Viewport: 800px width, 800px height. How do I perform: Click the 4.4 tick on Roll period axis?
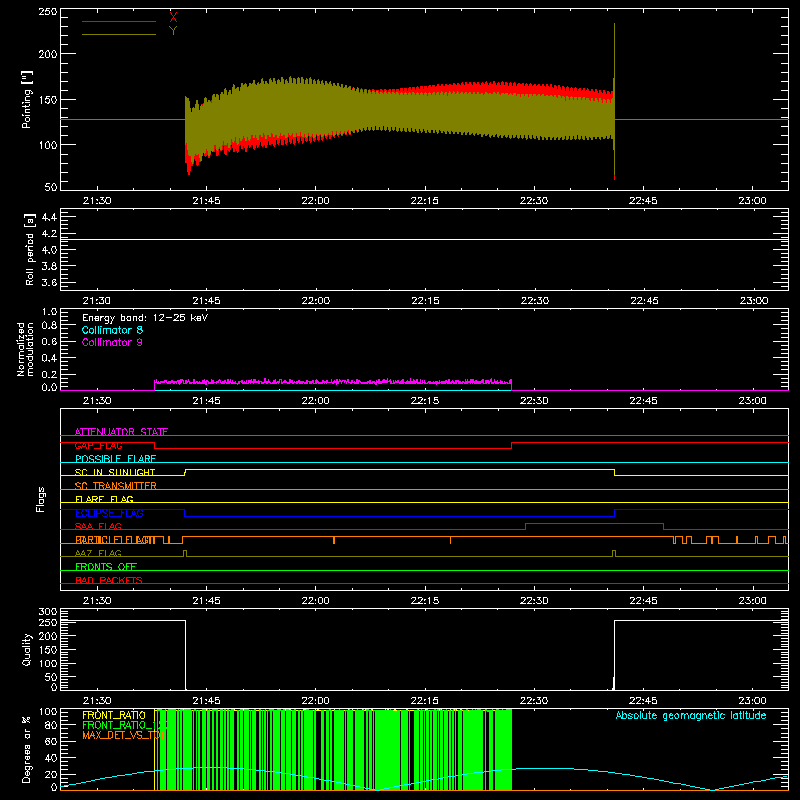(49, 217)
